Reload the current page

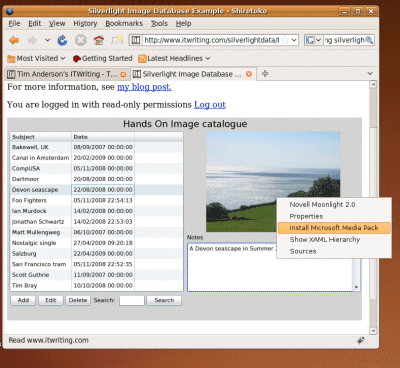point(62,40)
